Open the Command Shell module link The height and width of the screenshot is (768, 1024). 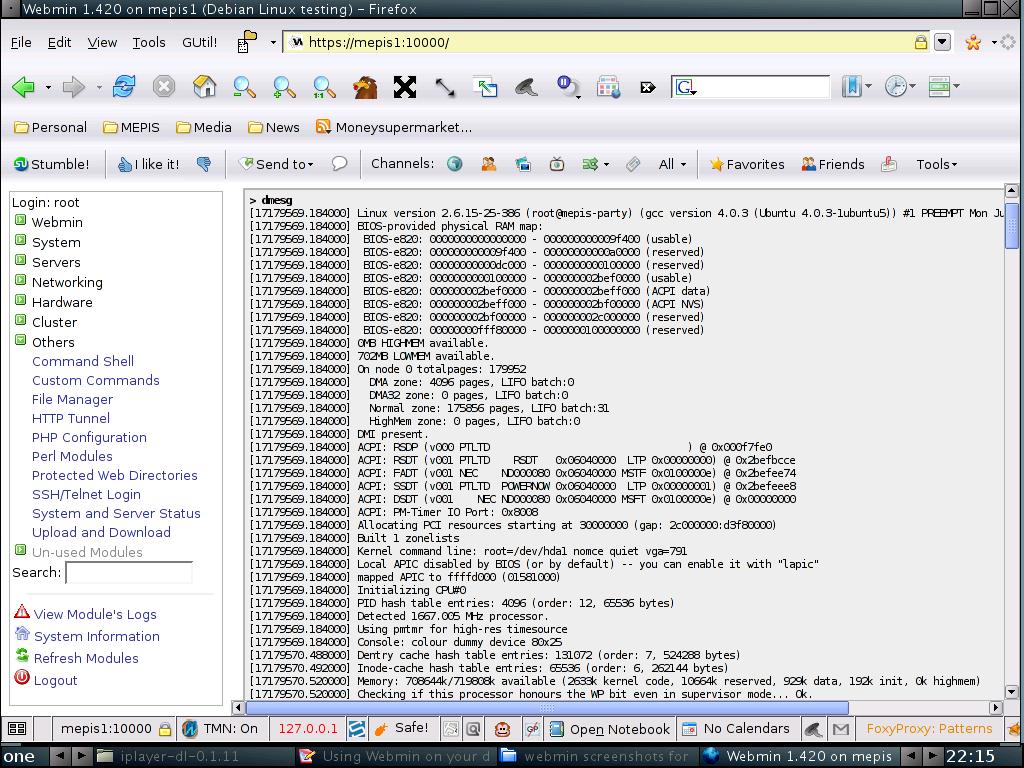pyautogui.click(x=83, y=361)
